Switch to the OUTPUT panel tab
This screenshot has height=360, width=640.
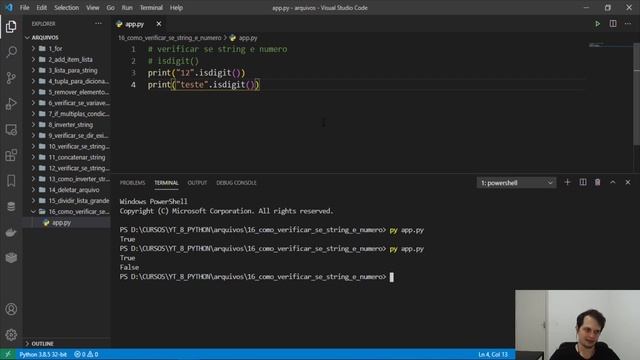pos(197,183)
